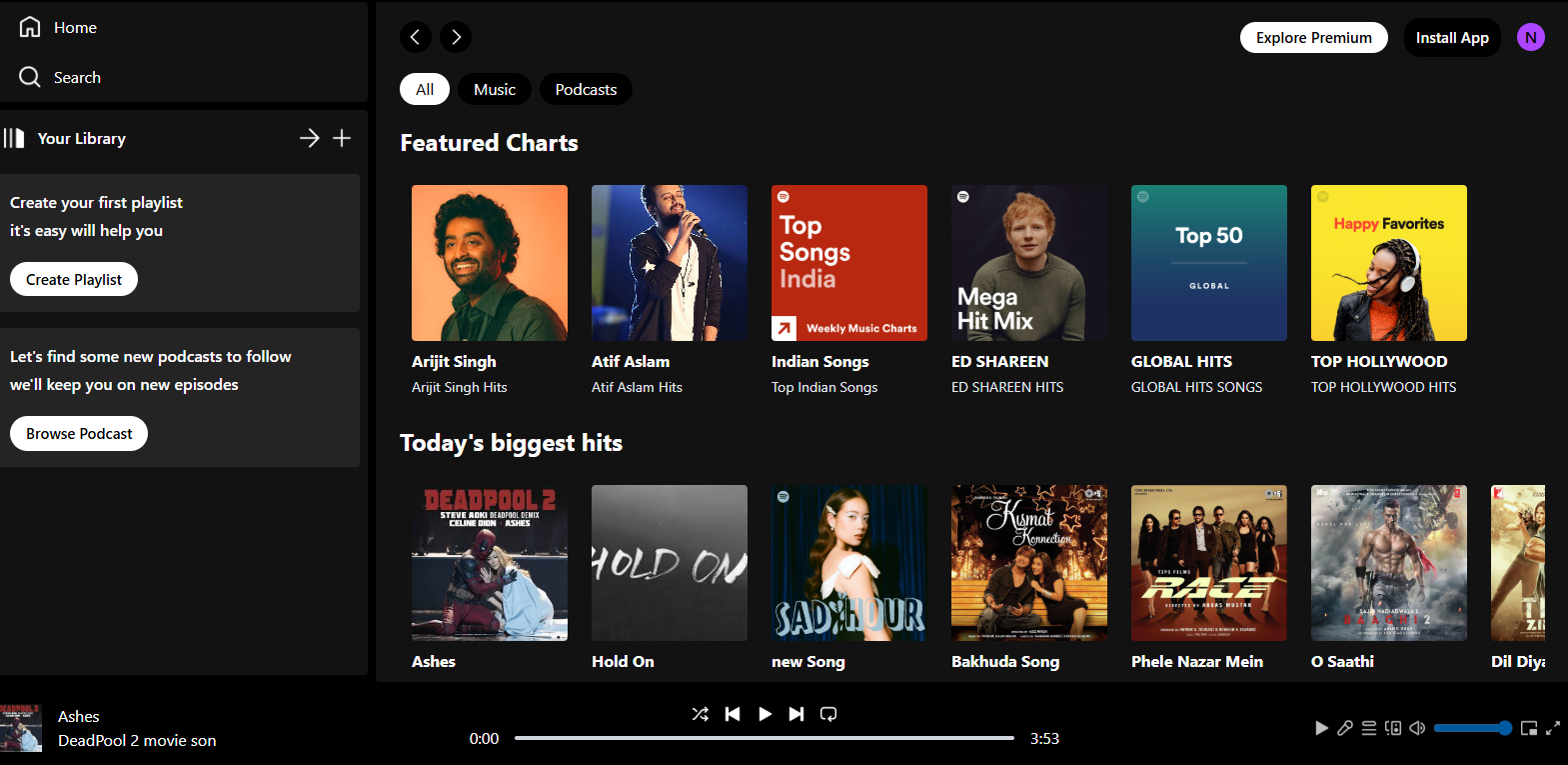The width and height of the screenshot is (1568, 765).
Task: Click the 'Hold On' song title
Action: [623, 661]
